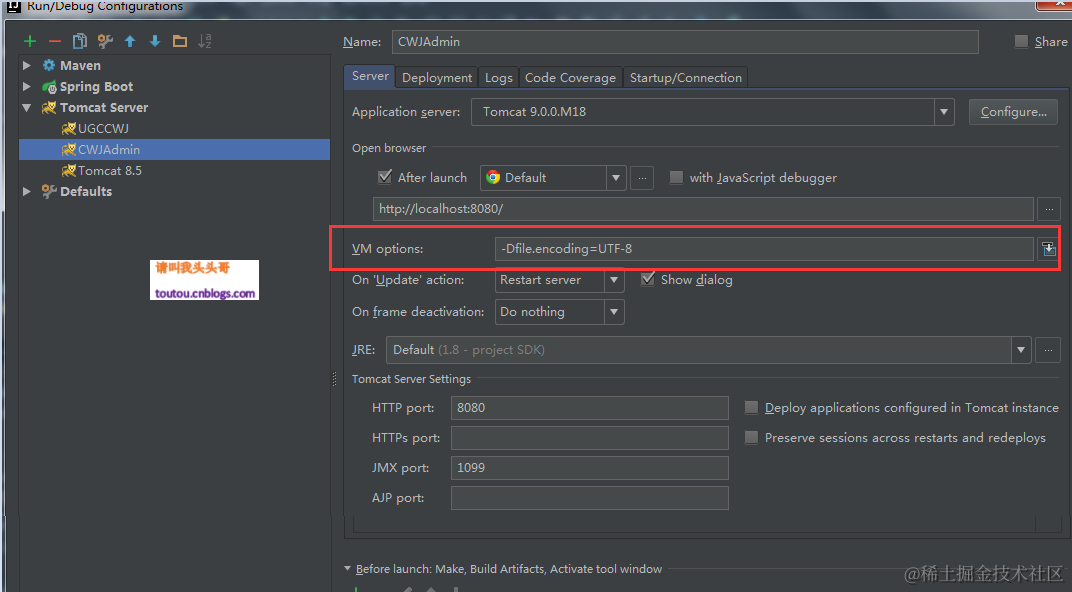
Task: Open the JRE browse ellipsis button
Action: pyautogui.click(x=1048, y=350)
